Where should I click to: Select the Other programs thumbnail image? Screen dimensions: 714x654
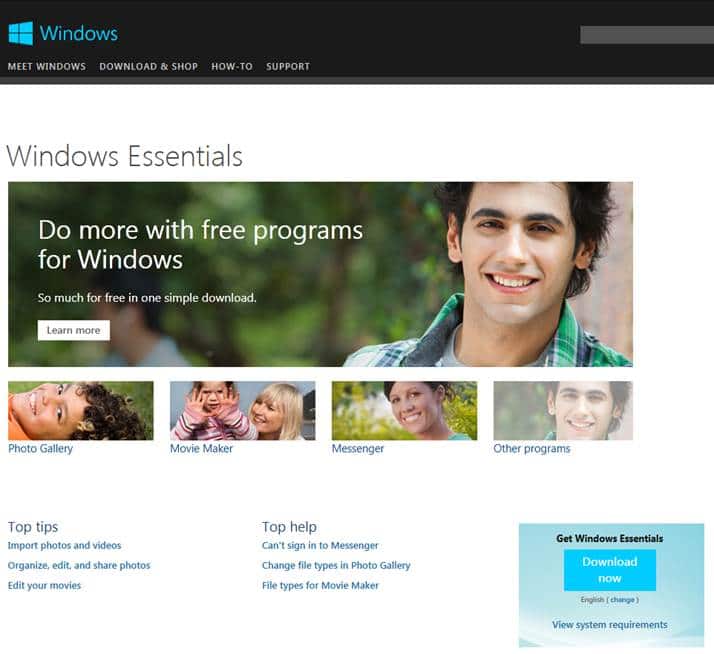[x=563, y=410]
